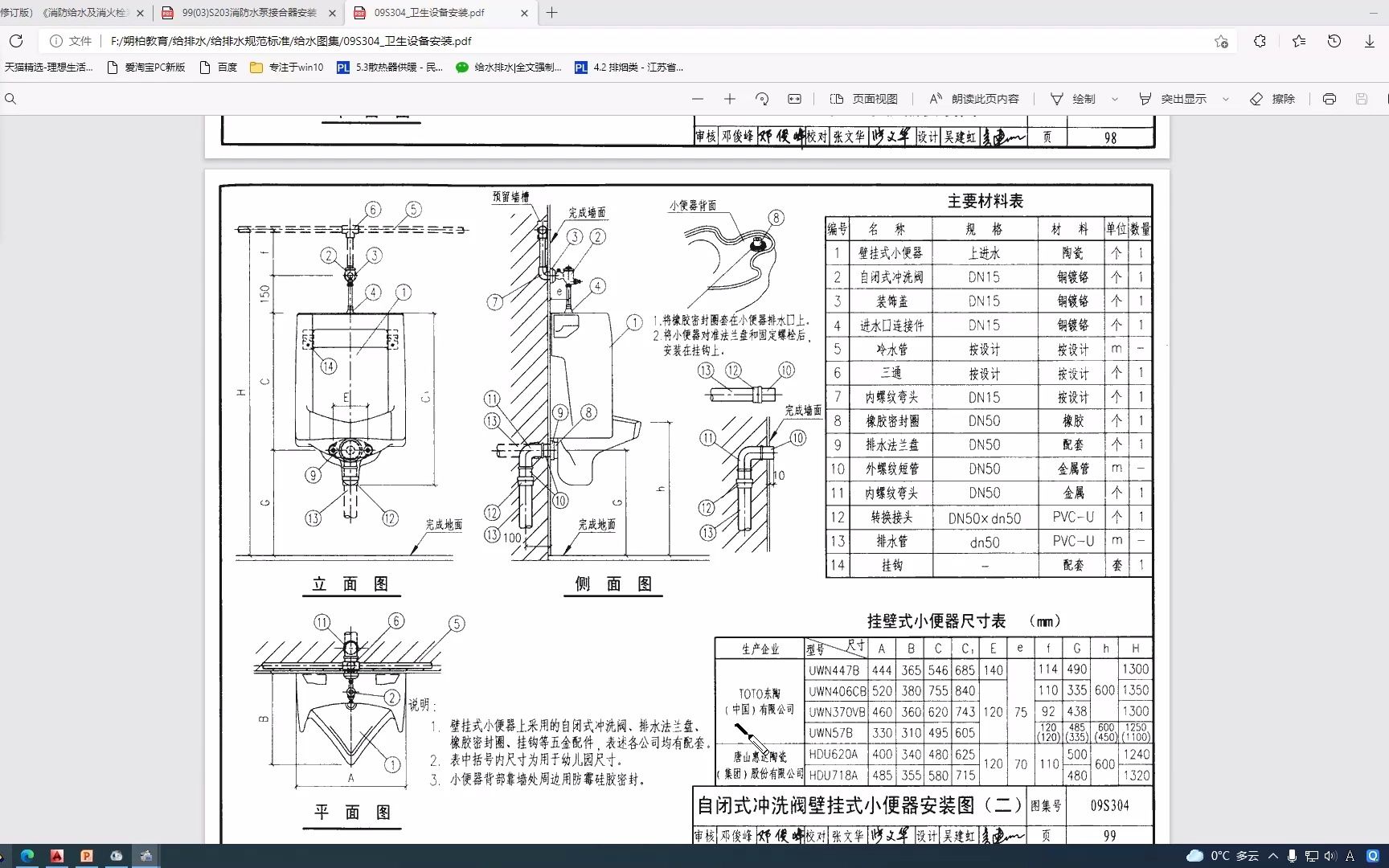The image size is (1389, 868).
Task: Click the 挂壁式小便器尺寸表 heading
Action: tap(936, 621)
